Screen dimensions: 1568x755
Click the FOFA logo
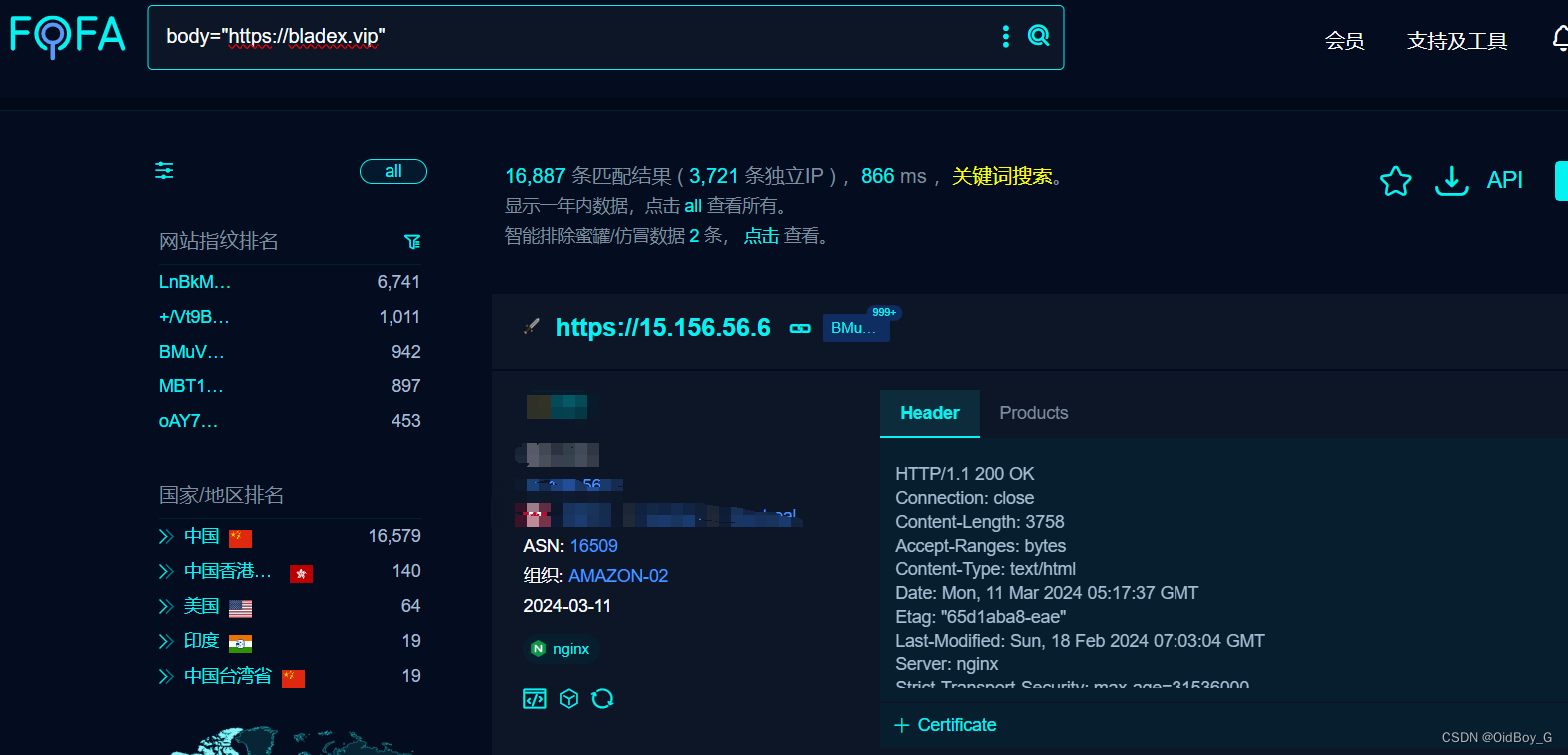pos(68,36)
